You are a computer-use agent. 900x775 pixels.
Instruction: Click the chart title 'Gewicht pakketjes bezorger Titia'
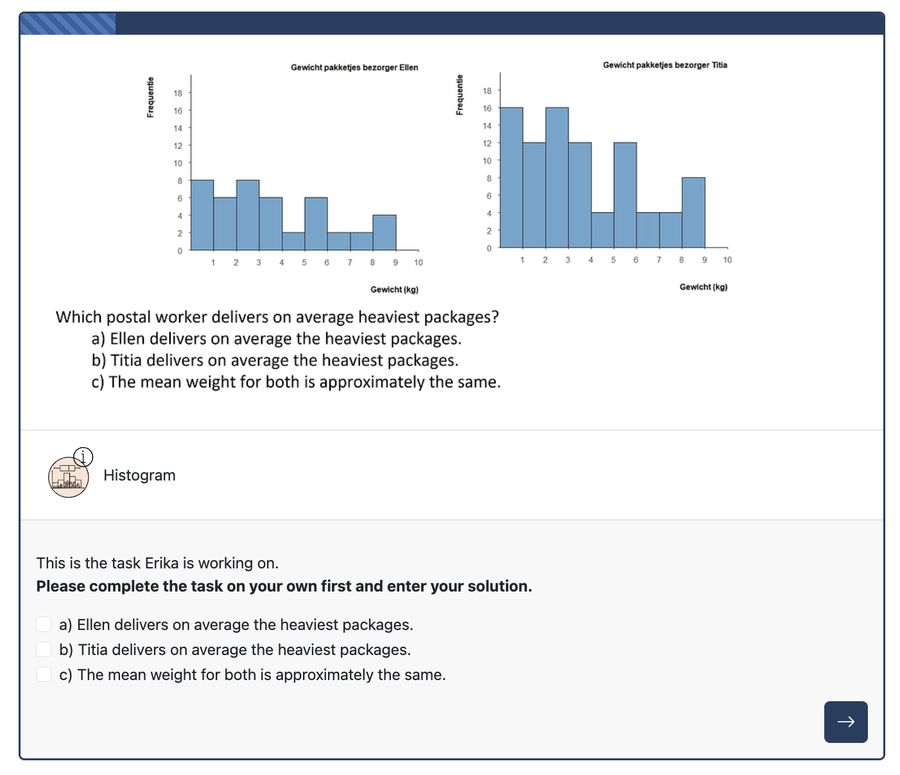(x=665, y=65)
